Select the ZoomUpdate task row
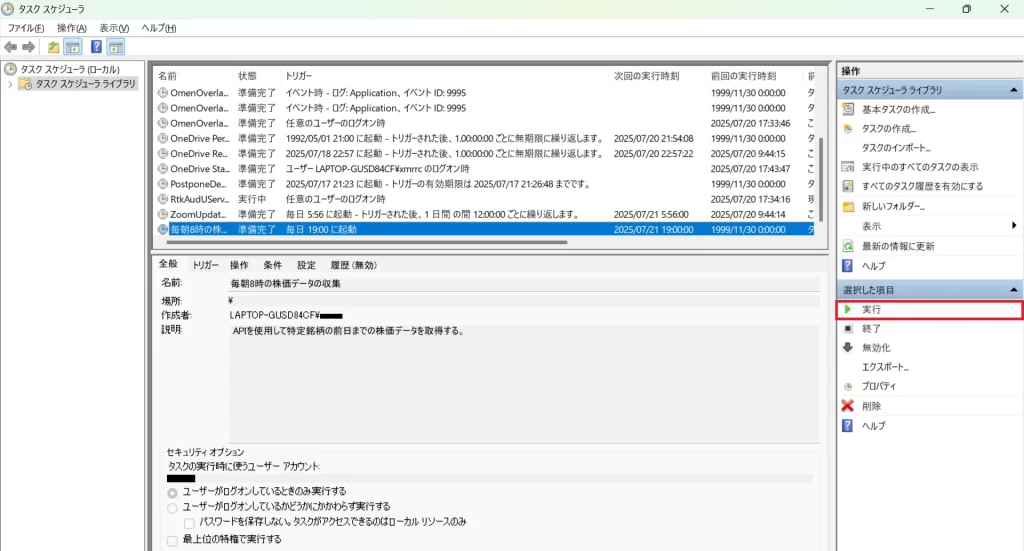This screenshot has width=1024, height=551. (196, 214)
